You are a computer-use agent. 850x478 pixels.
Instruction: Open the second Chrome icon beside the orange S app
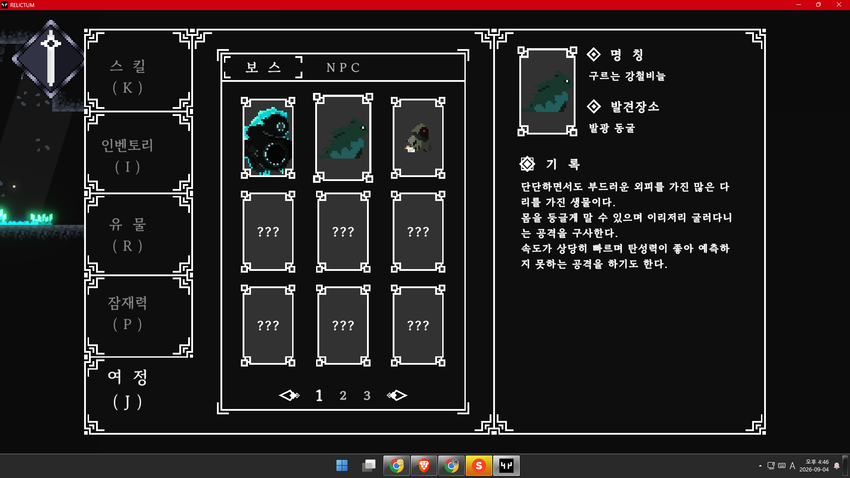[451, 466]
